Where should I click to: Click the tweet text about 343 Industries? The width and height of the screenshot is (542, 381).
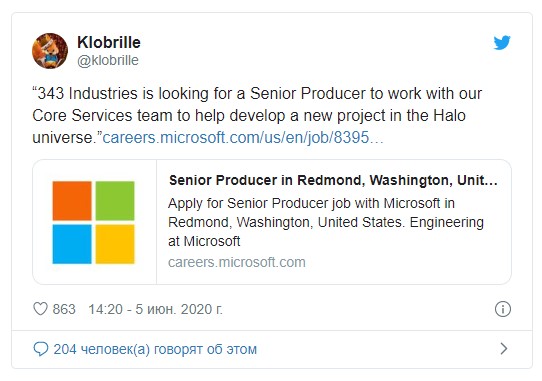click(x=257, y=116)
